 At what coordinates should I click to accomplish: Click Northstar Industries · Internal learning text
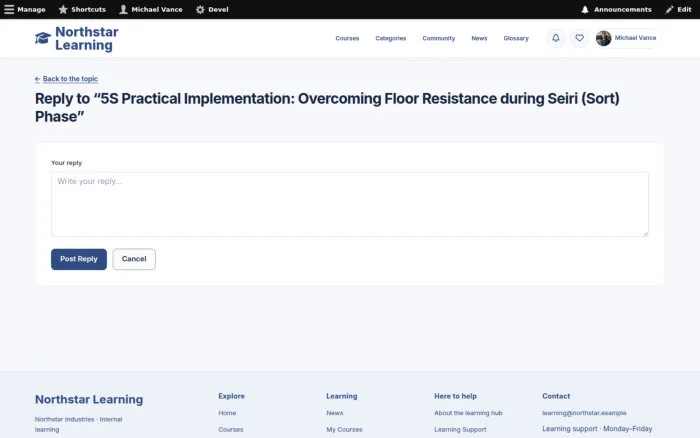(79, 424)
